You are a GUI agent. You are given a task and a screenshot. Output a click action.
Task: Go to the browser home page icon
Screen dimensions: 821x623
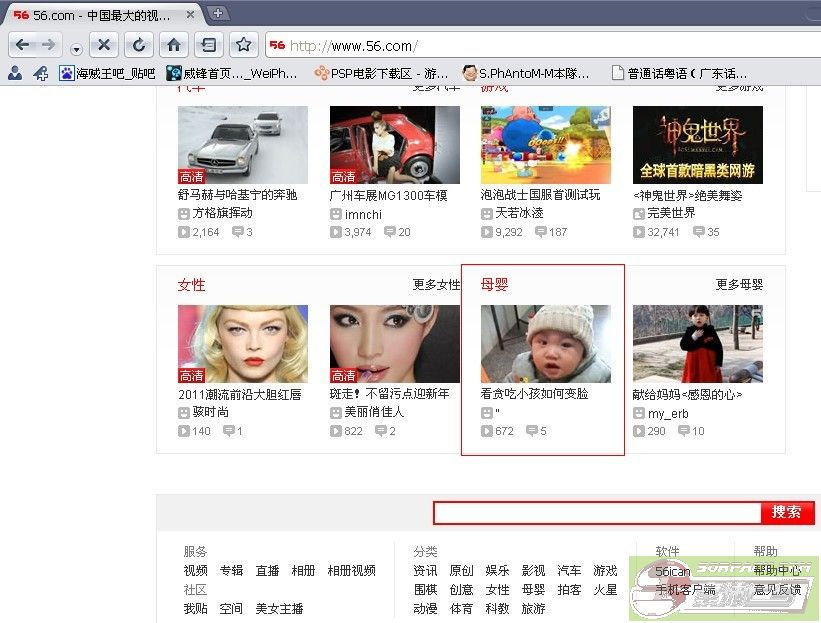173,45
